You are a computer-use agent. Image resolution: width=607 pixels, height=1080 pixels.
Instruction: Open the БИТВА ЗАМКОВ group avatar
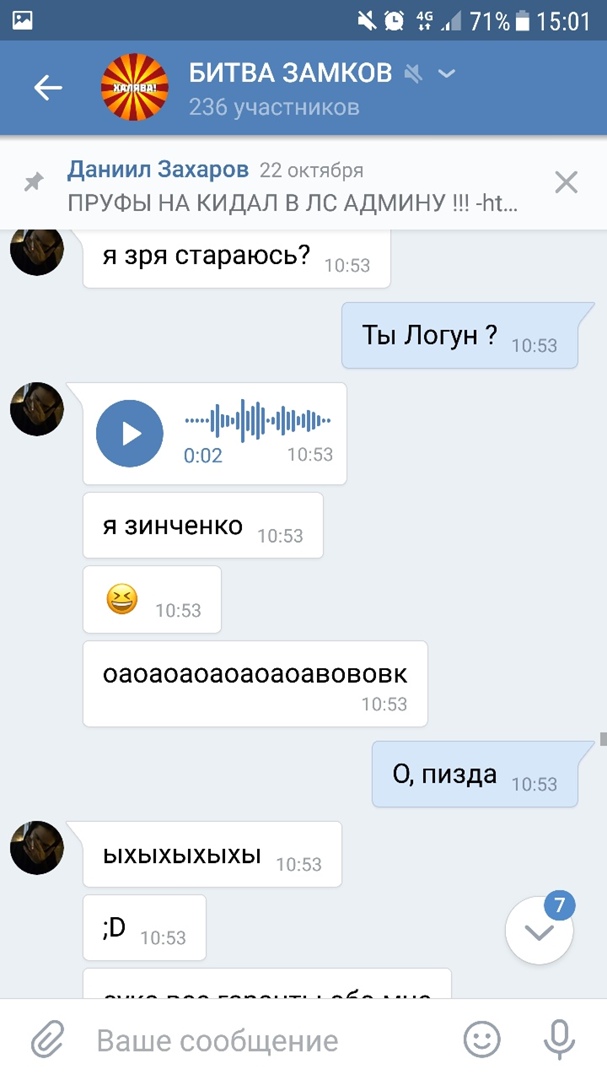[134, 87]
